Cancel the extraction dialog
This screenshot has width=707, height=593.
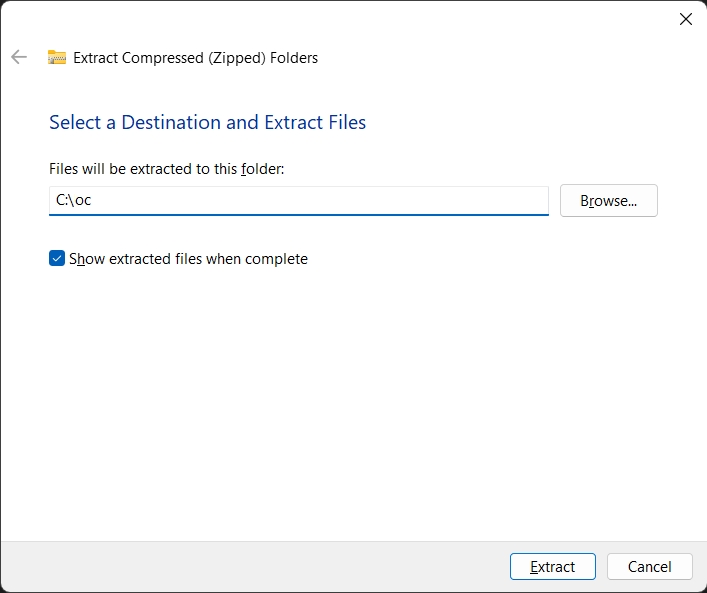click(649, 566)
